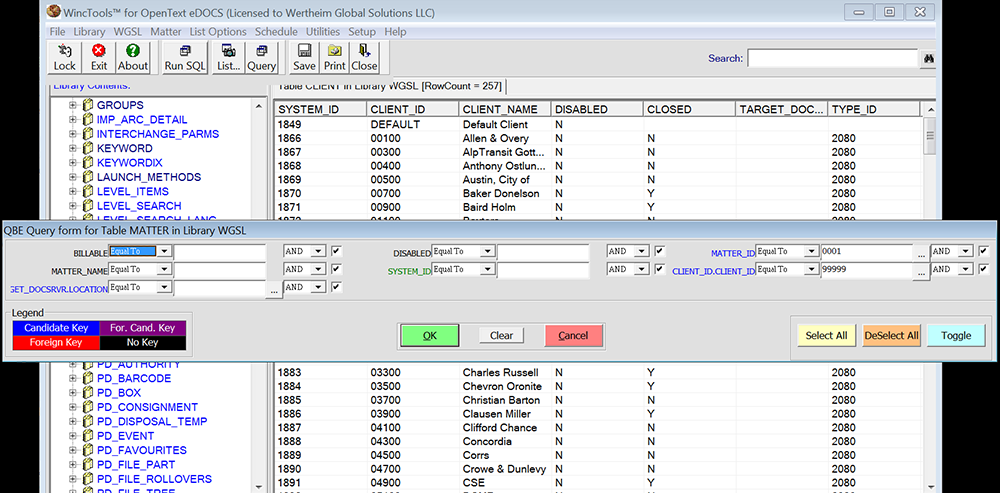Open the File menu
Screen dimensions: 1000x493
click(57, 31)
